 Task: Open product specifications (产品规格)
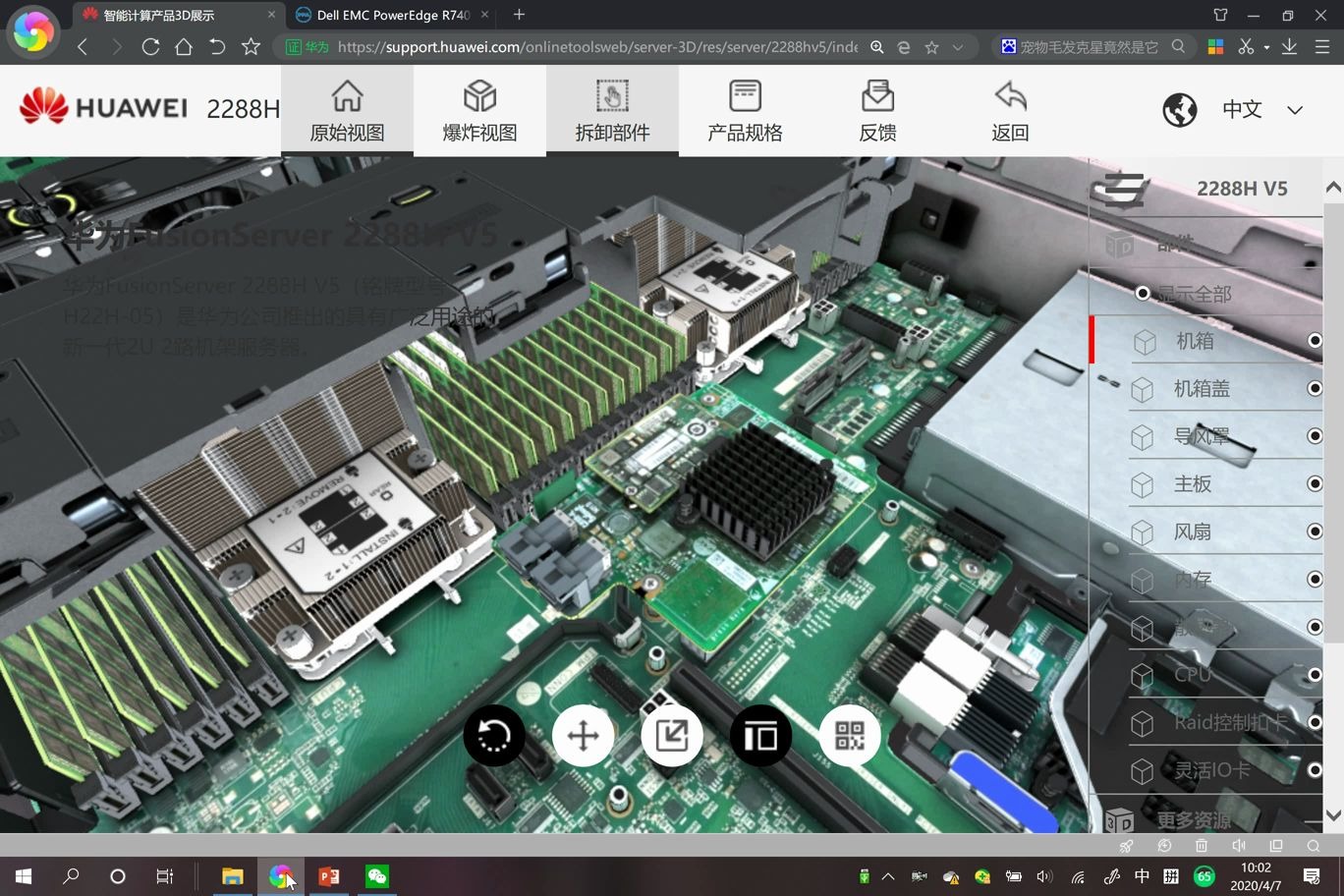(x=745, y=110)
